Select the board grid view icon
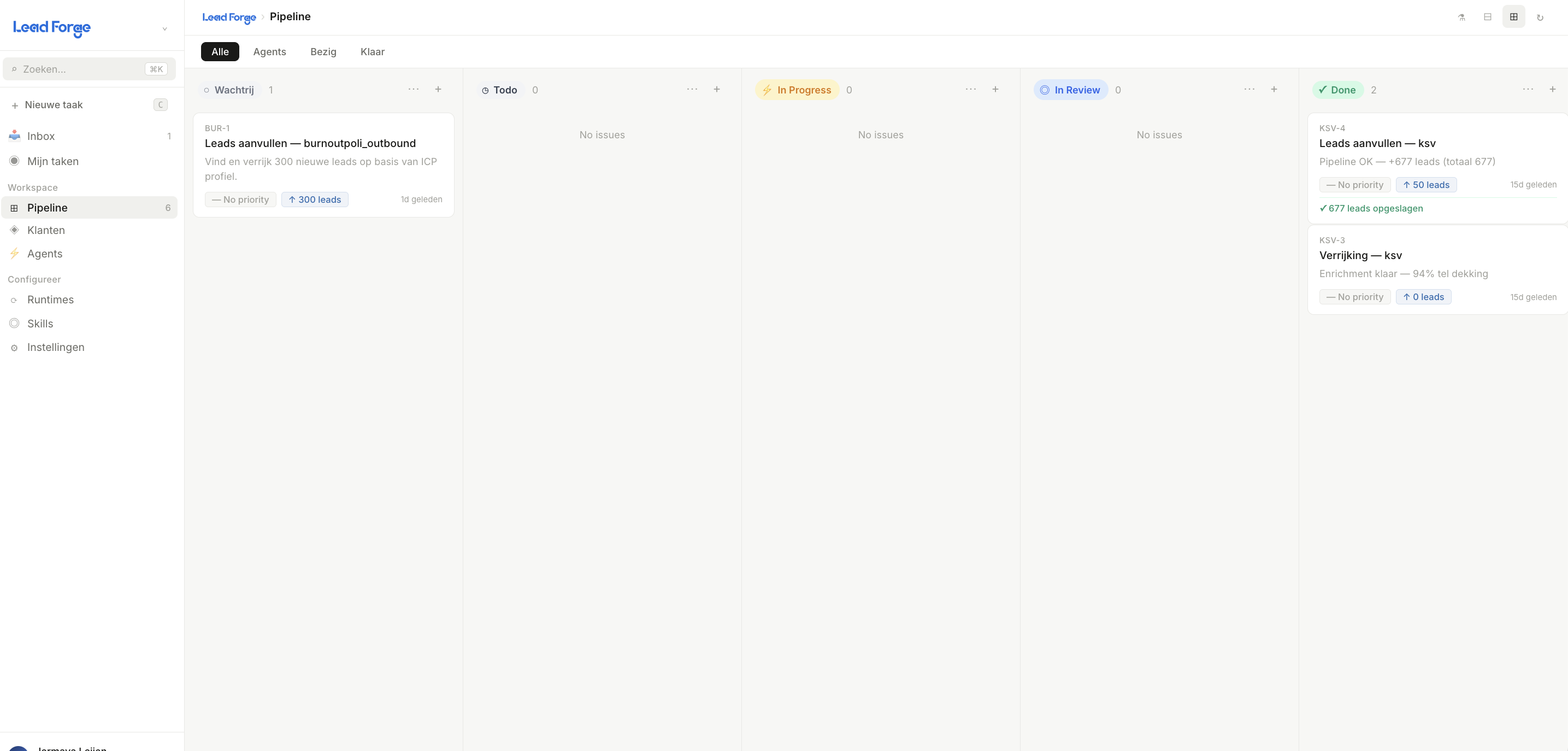Screen dimensions: 1568x751 [x=1514, y=17]
